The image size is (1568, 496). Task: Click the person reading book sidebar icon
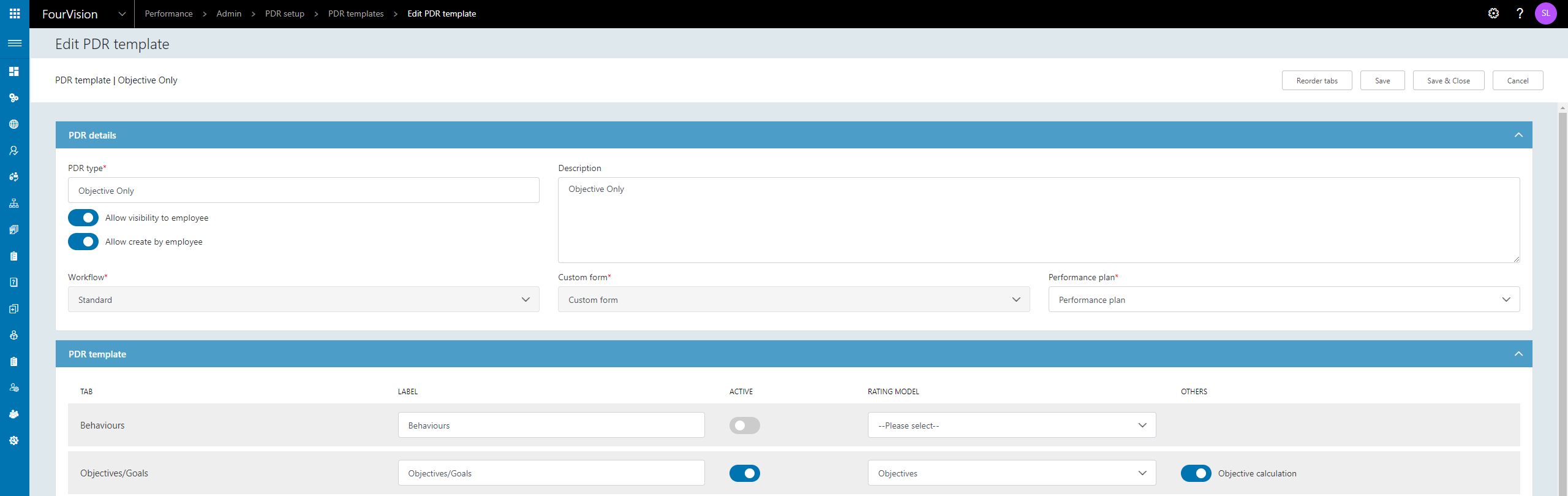coord(14,335)
